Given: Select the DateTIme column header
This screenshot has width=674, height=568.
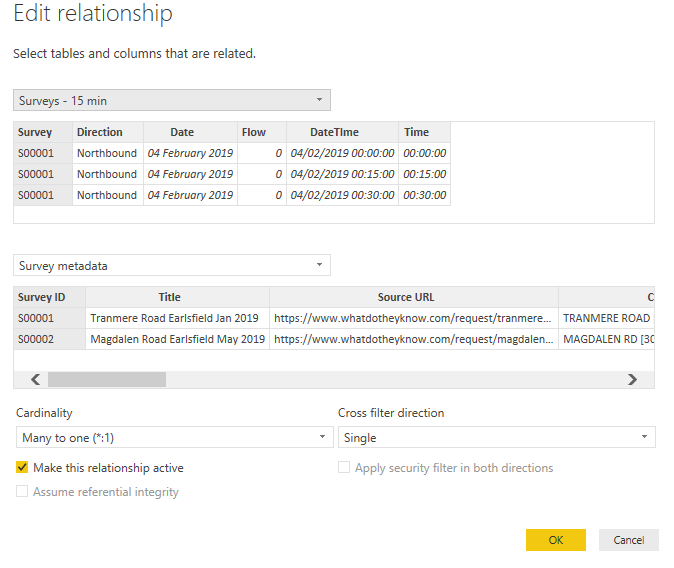Looking at the screenshot, I should tap(342, 132).
